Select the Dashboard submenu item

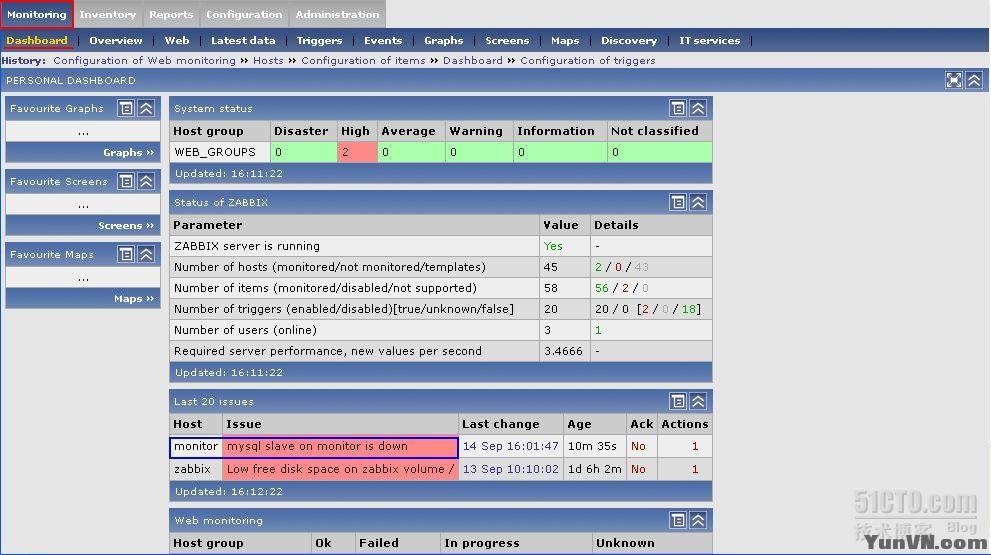[37, 40]
